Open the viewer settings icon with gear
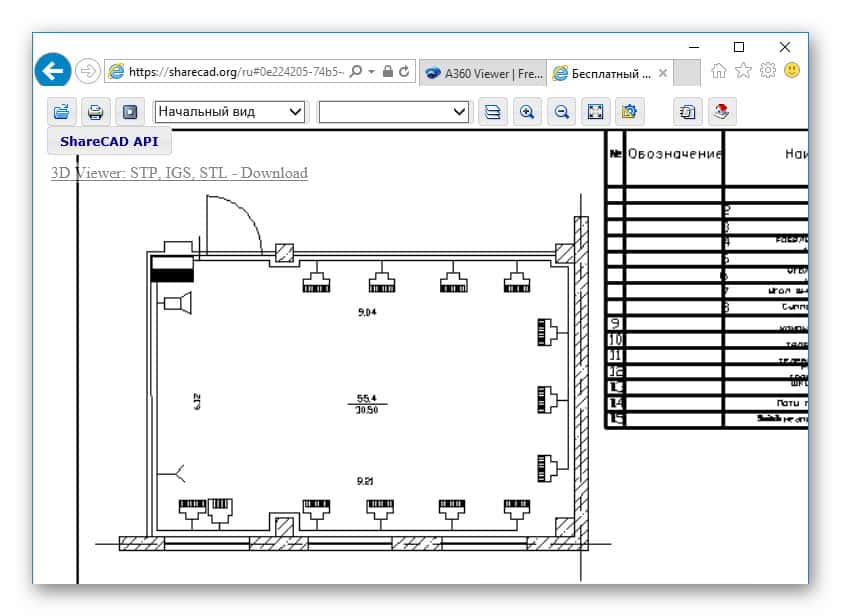The height and width of the screenshot is (616, 841). 628,112
